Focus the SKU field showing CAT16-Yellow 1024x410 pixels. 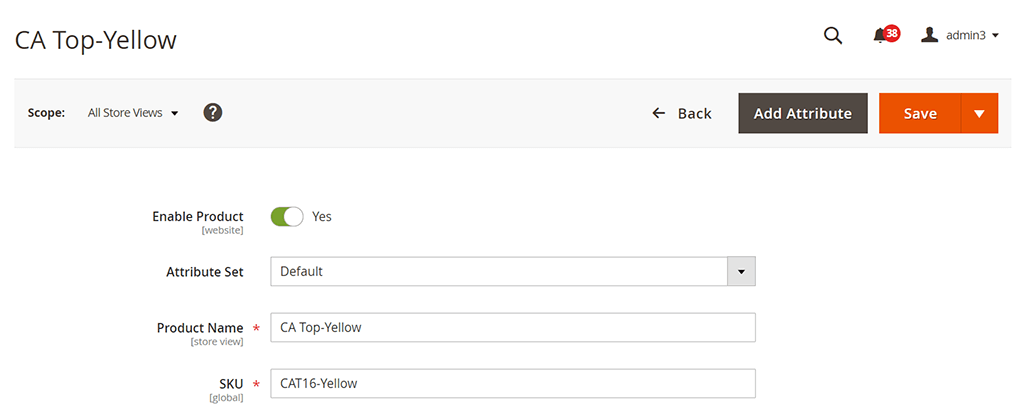point(513,383)
